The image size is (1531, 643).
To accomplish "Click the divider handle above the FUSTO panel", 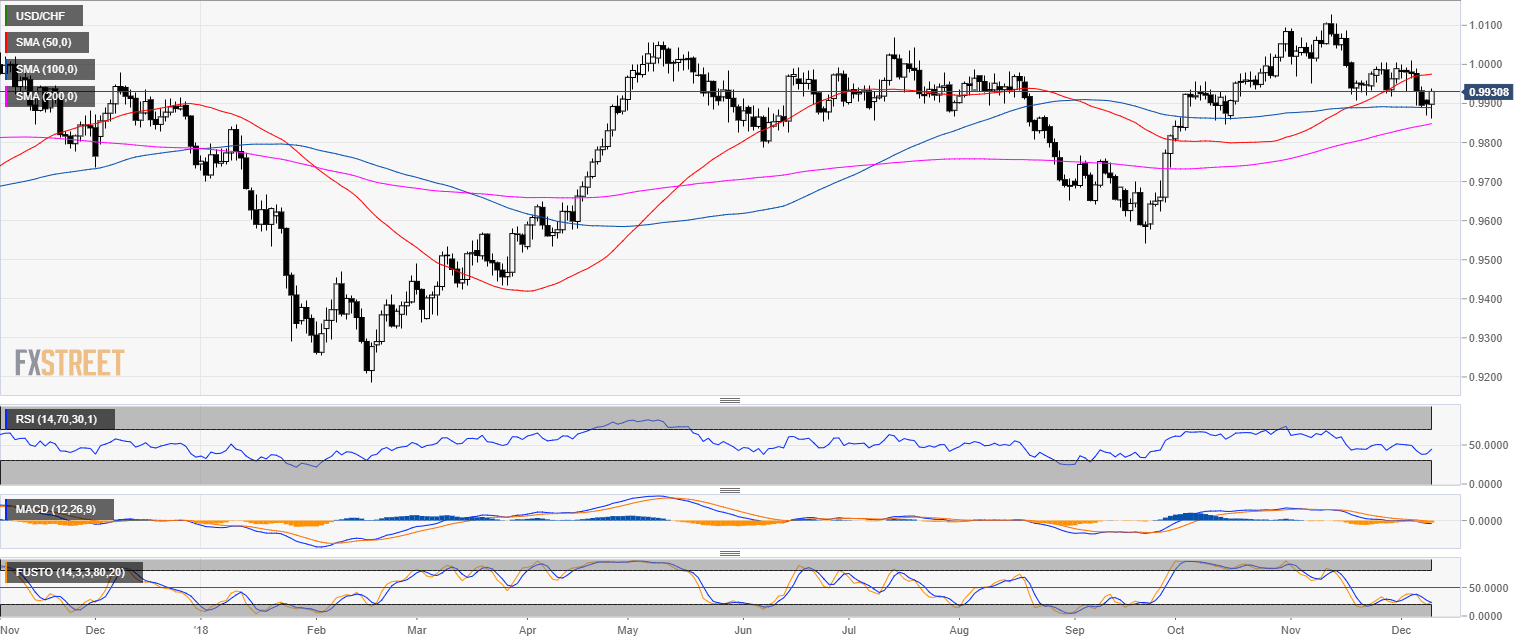I will click(730, 553).
